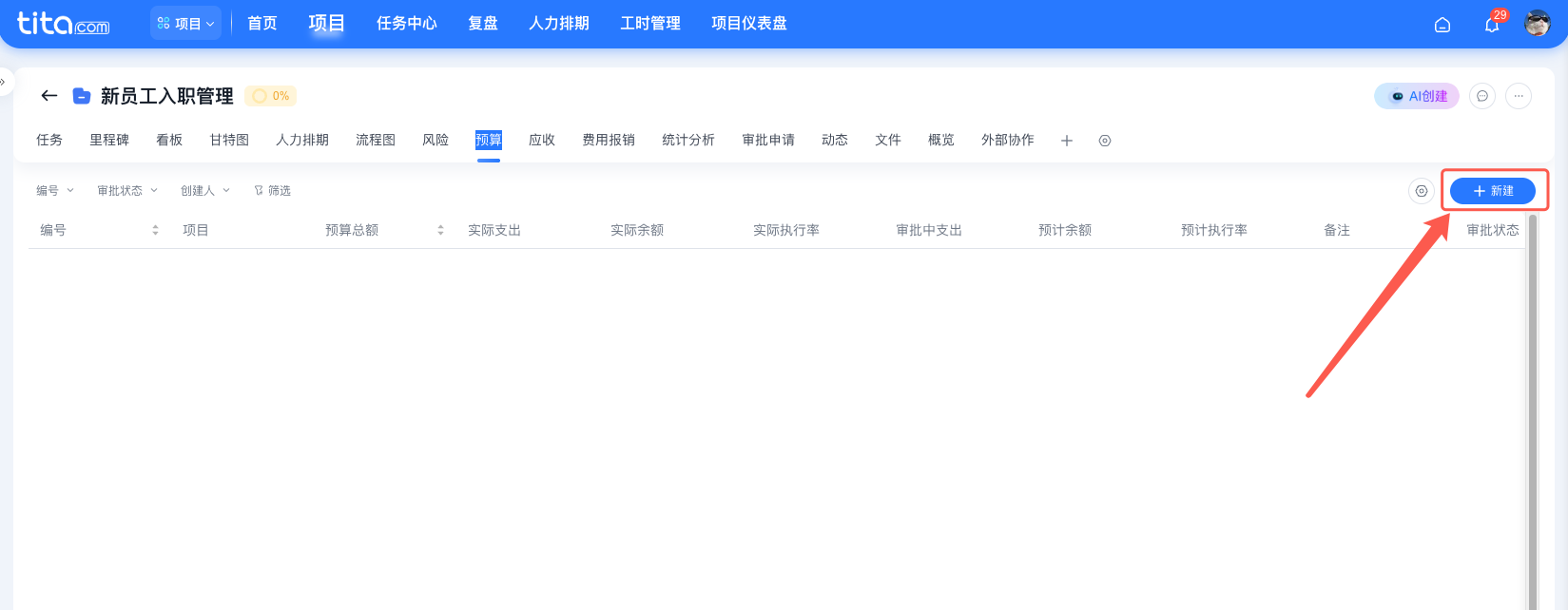Click the 预计执行率 column header
The height and width of the screenshot is (610, 1568).
pos(1214,230)
